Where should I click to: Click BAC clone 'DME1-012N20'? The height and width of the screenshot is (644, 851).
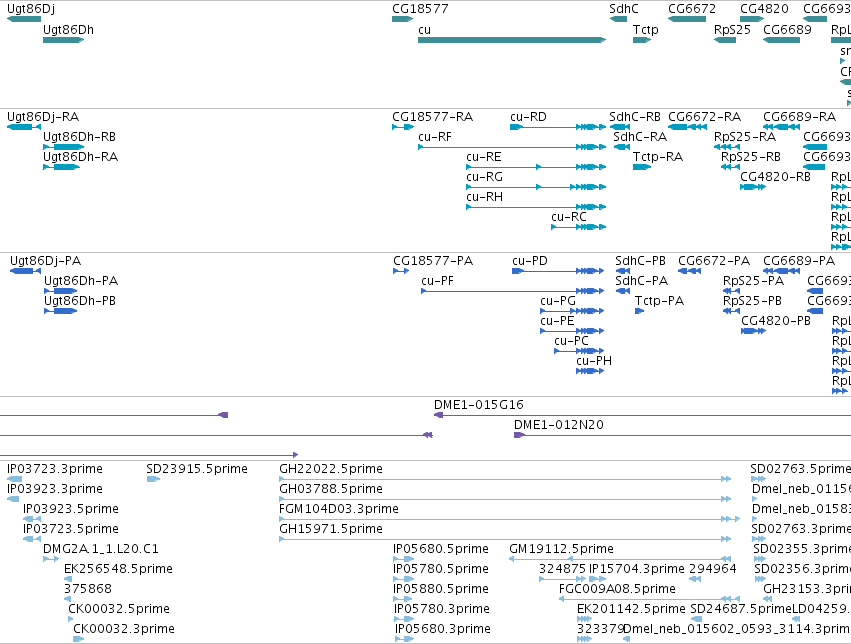[x=558, y=425]
